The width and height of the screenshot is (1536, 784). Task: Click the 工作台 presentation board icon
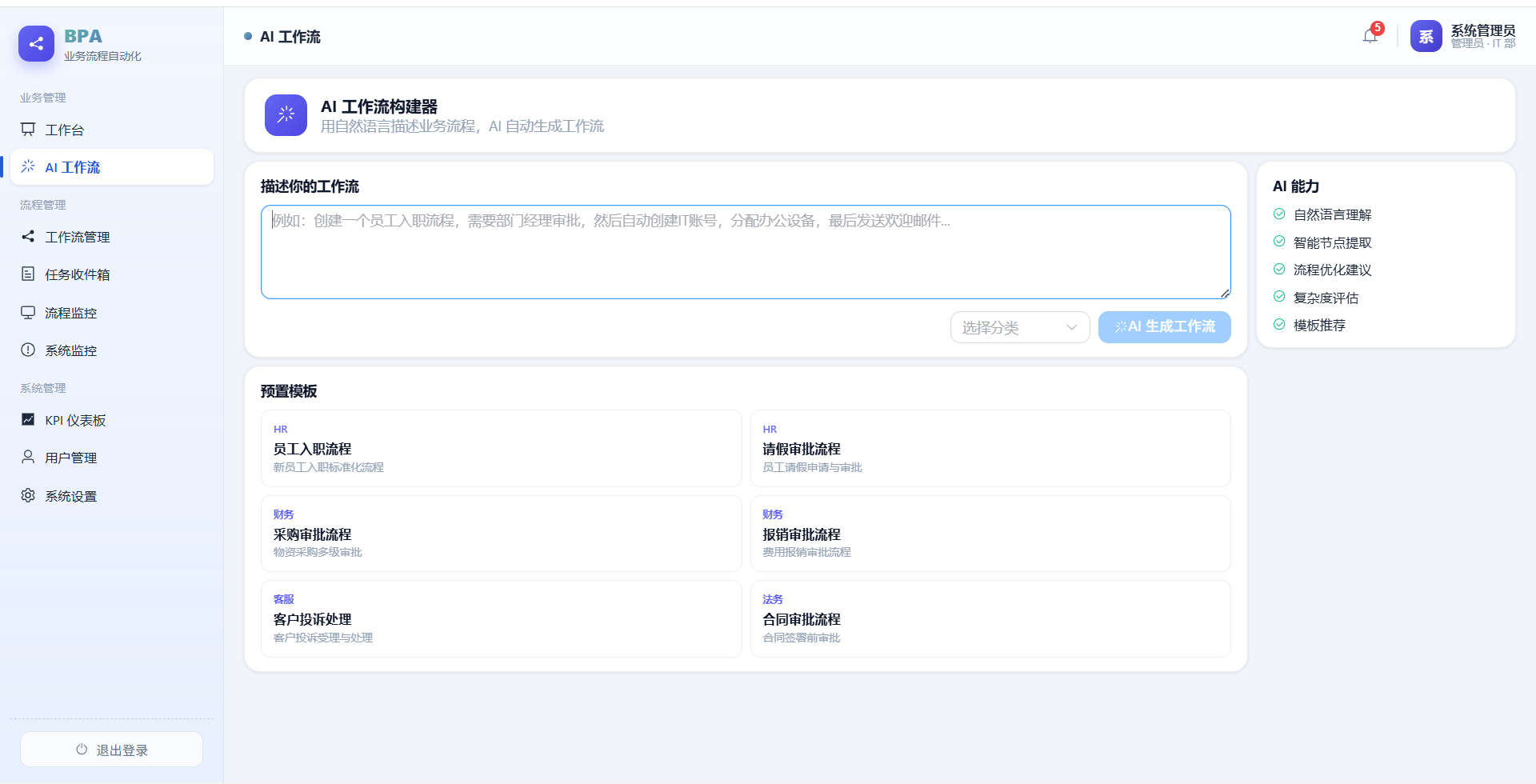(28, 129)
